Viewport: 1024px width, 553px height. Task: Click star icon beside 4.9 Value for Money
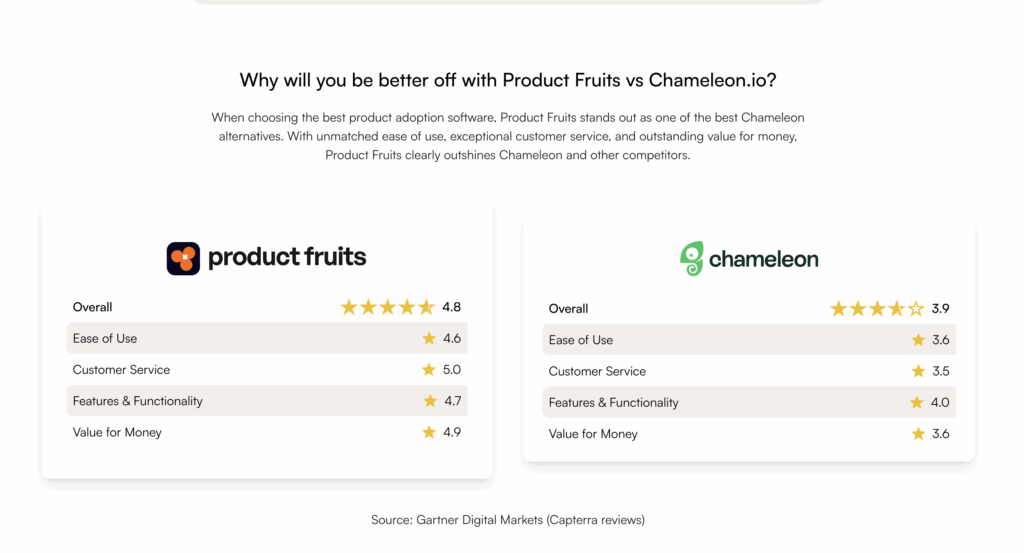click(429, 433)
